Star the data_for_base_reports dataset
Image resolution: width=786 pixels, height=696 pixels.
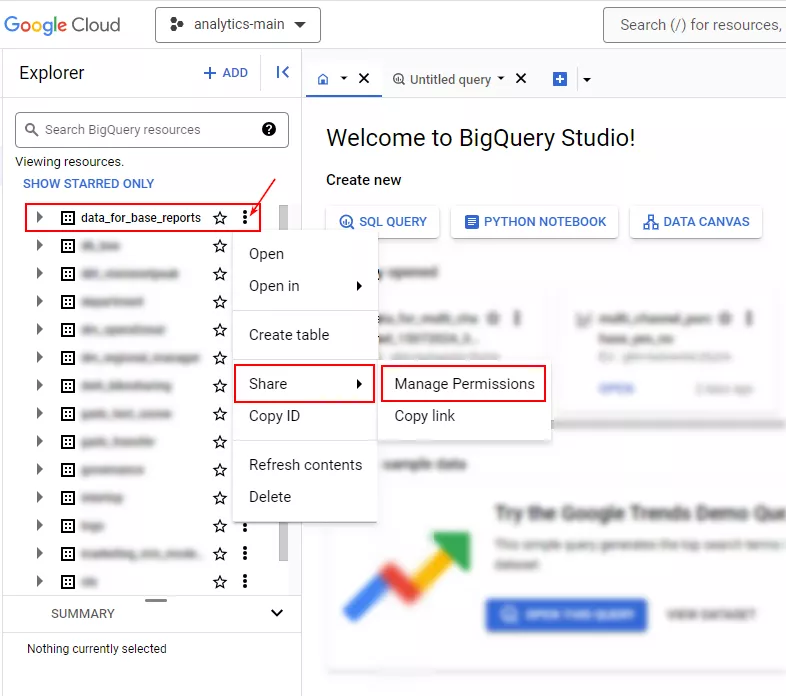pos(220,218)
